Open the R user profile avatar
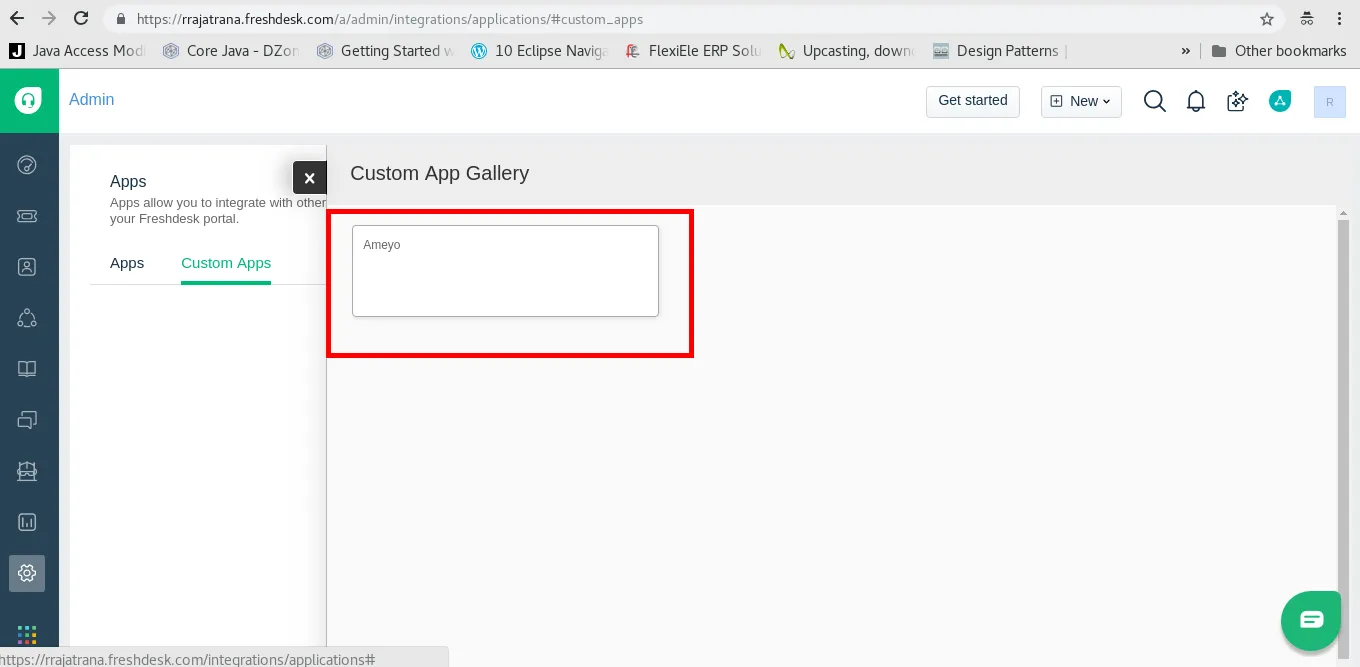This screenshot has height=667, width=1360. 1329,101
